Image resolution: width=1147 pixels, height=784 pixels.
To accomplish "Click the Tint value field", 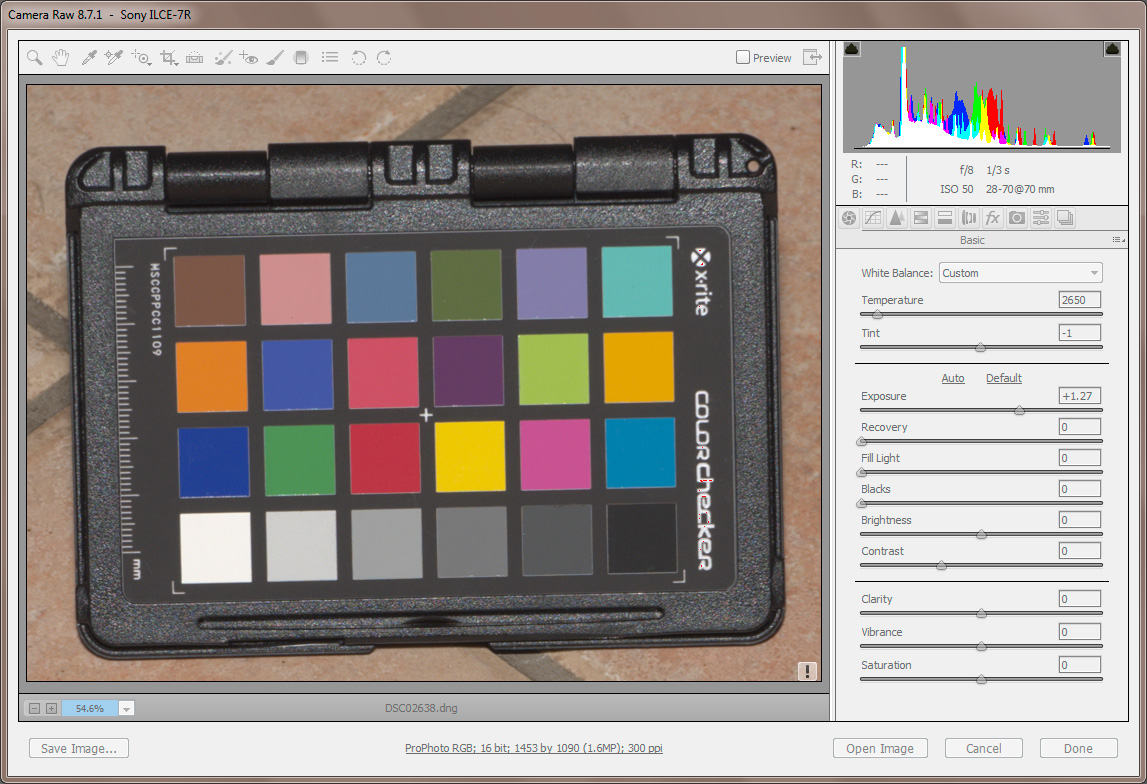I will click(x=1080, y=333).
